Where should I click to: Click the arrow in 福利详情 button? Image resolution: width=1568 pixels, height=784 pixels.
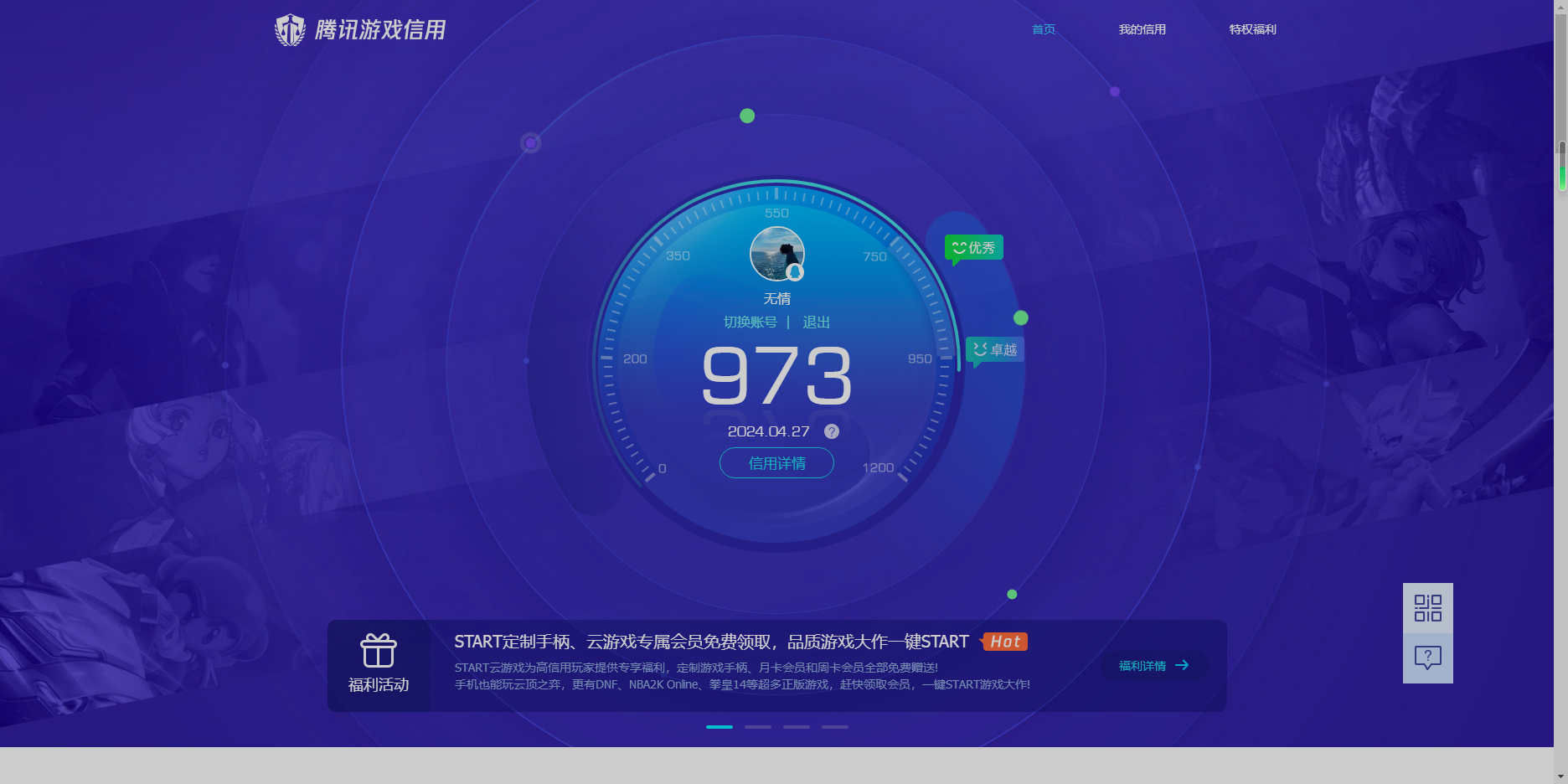[x=1182, y=666]
